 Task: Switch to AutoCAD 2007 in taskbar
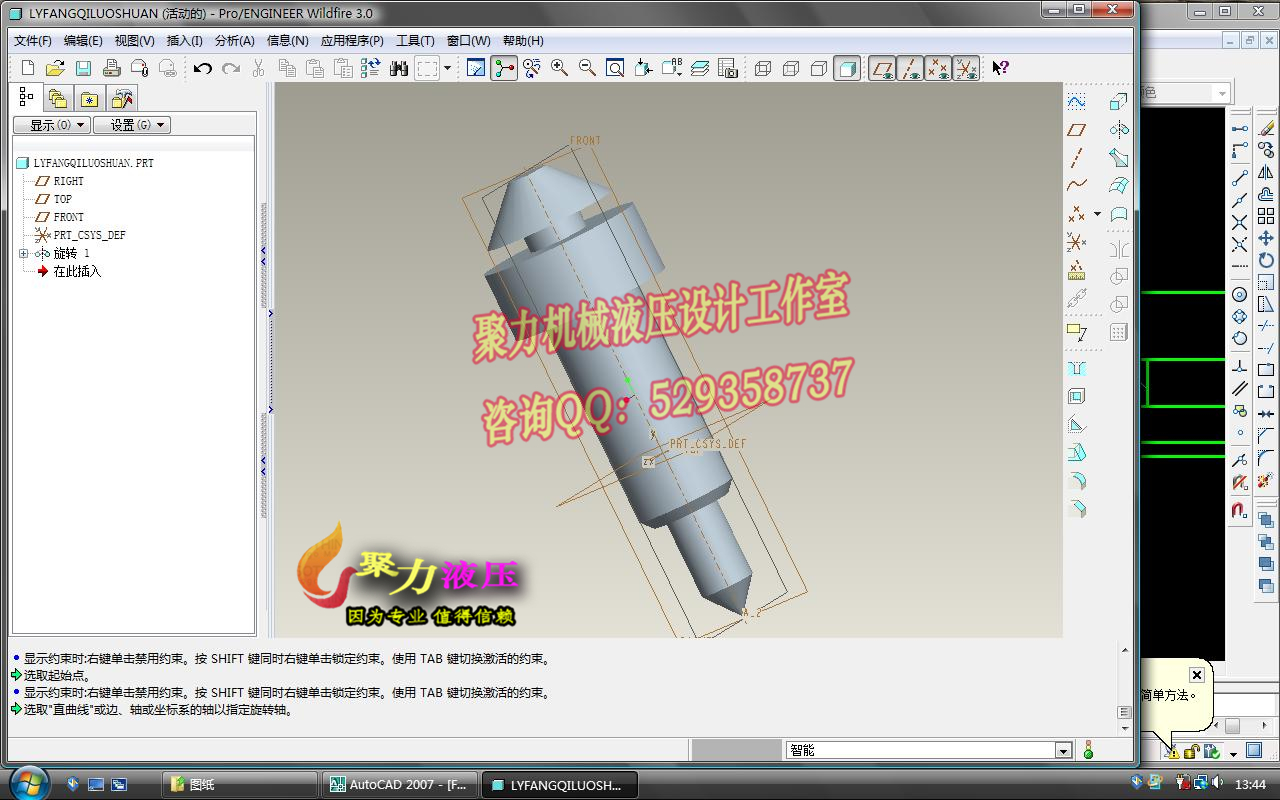click(x=398, y=784)
